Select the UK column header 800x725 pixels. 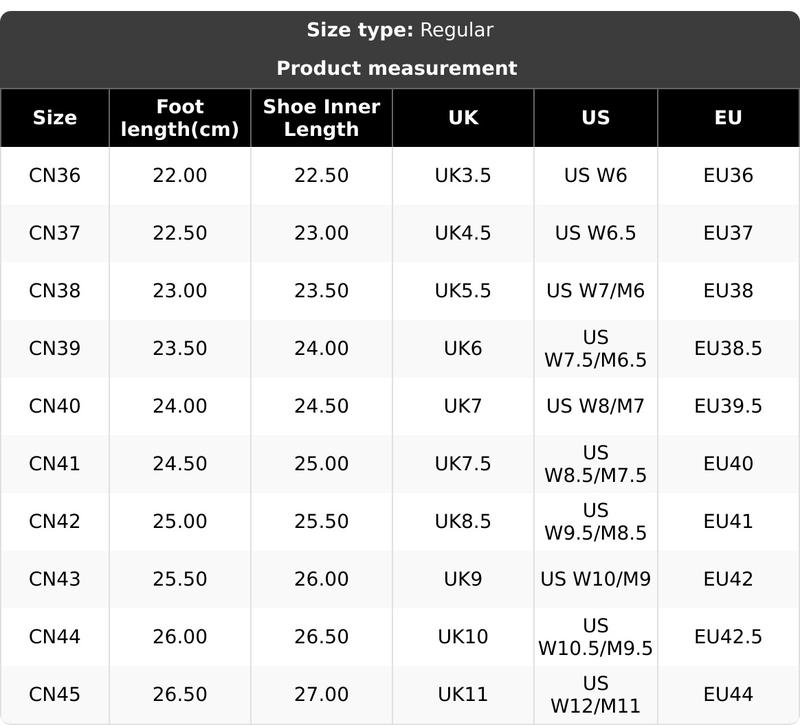(463, 118)
